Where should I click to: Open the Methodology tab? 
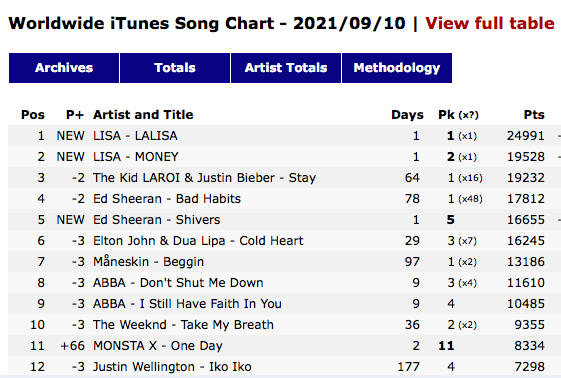pos(397,68)
